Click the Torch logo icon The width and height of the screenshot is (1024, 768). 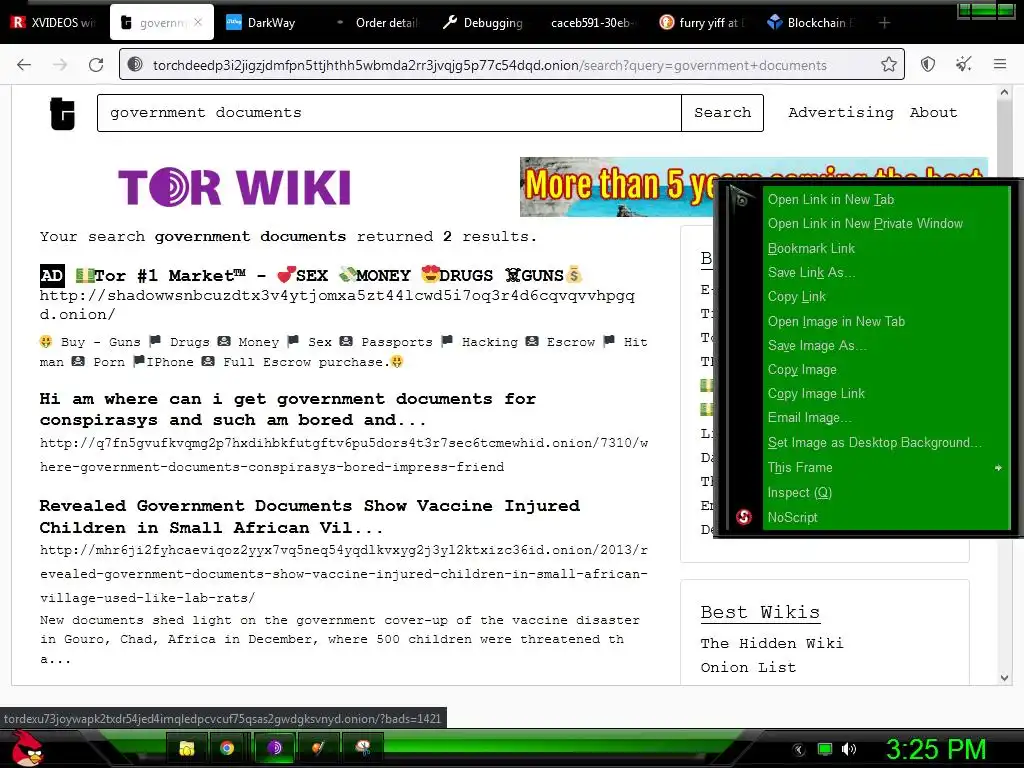tap(63, 114)
